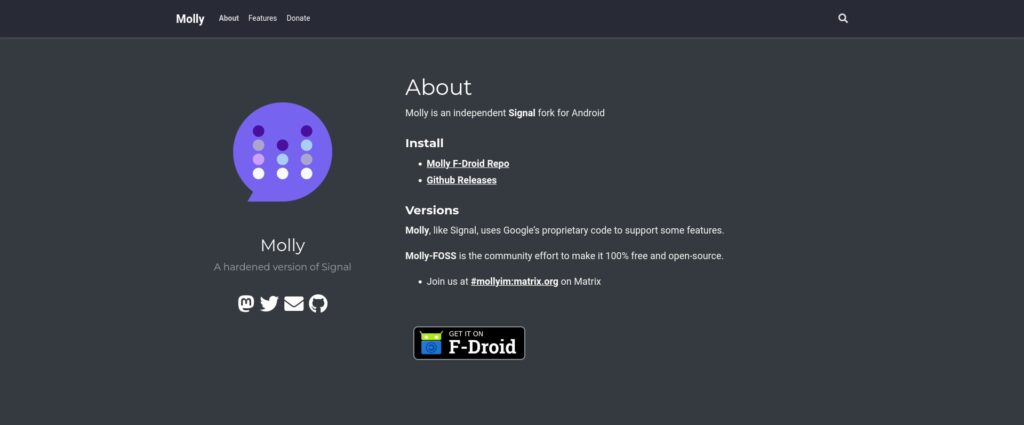This screenshot has width=1024, height=425.
Task: Click the About page heading
Action: tap(438, 87)
